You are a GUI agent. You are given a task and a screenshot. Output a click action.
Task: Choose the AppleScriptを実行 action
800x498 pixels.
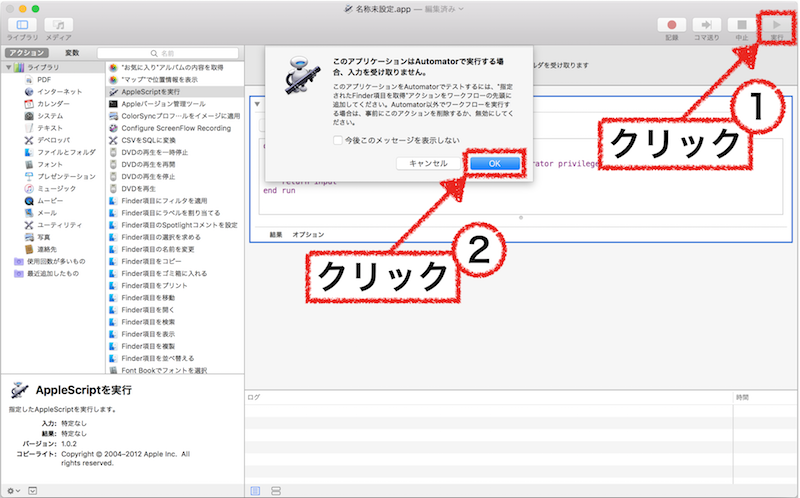tap(174, 92)
